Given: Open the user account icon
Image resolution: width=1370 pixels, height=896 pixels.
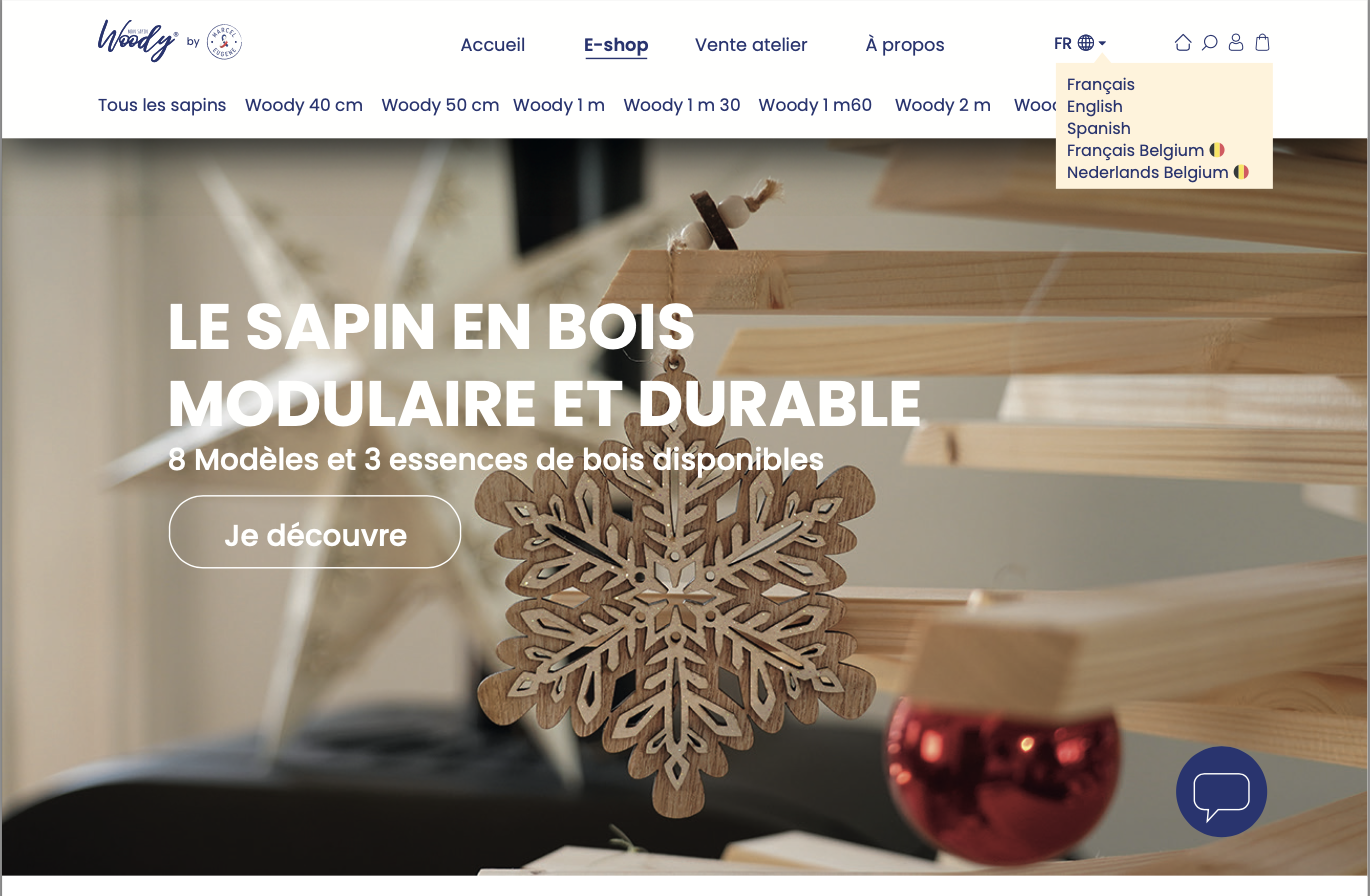Looking at the screenshot, I should tap(1236, 43).
